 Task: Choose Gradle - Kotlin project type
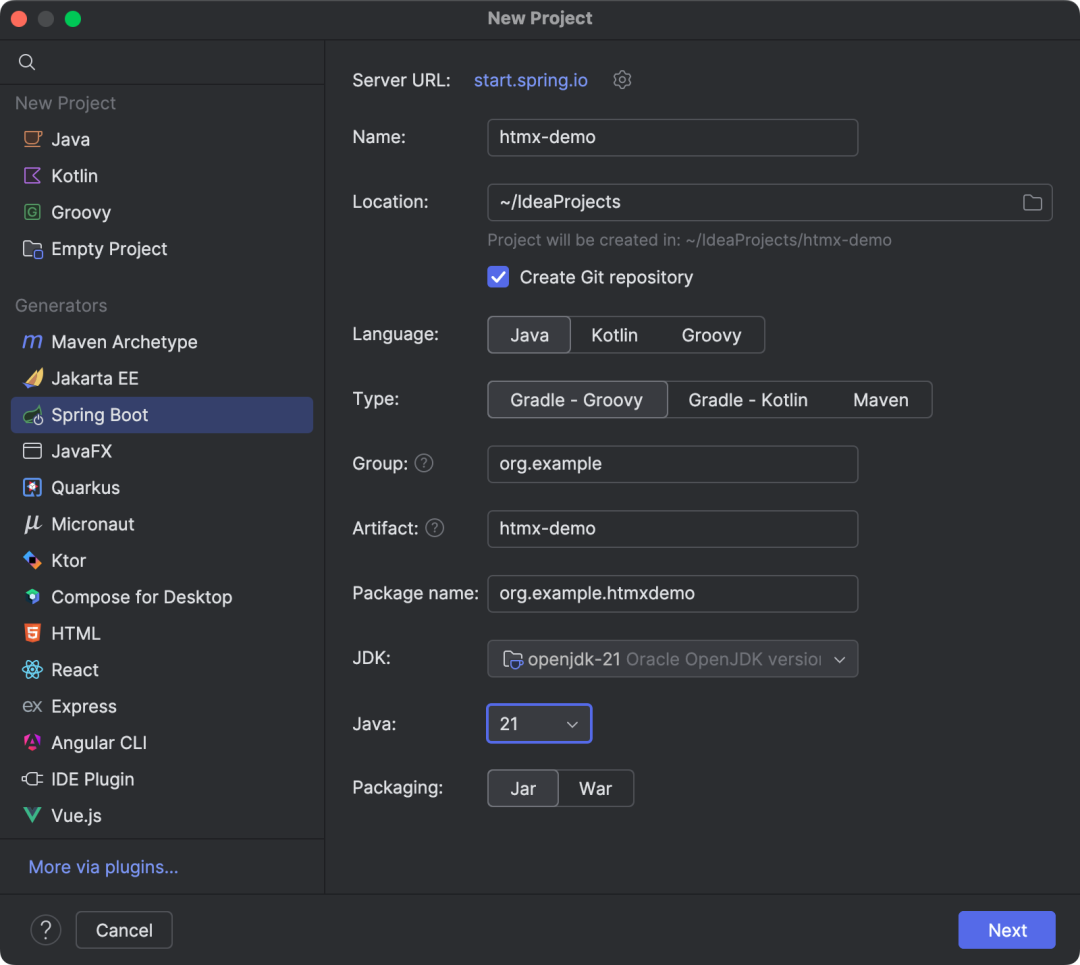pos(748,400)
